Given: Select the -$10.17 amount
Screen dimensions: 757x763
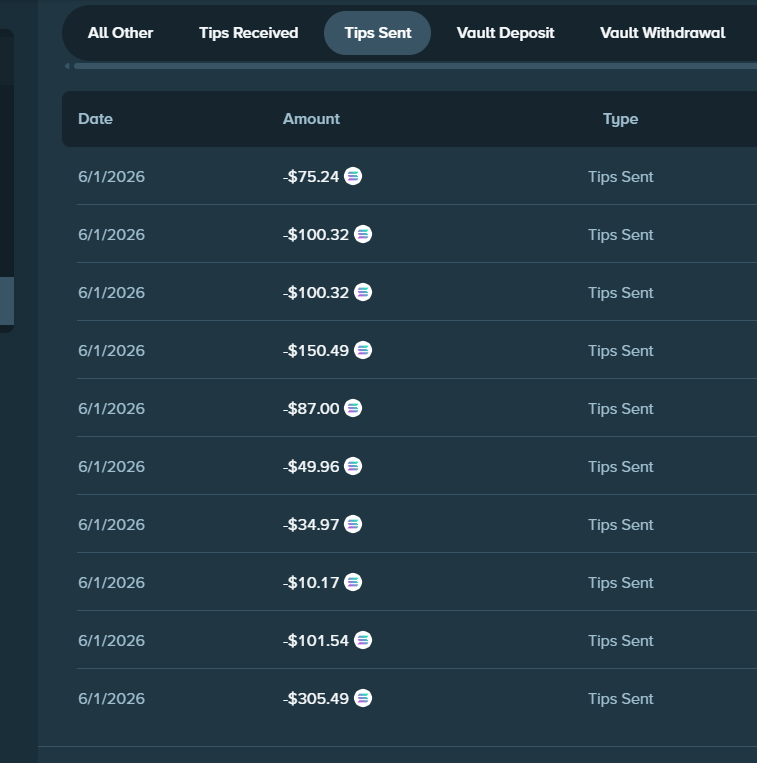Looking at the screenshot, I should [x=311, y=582].
